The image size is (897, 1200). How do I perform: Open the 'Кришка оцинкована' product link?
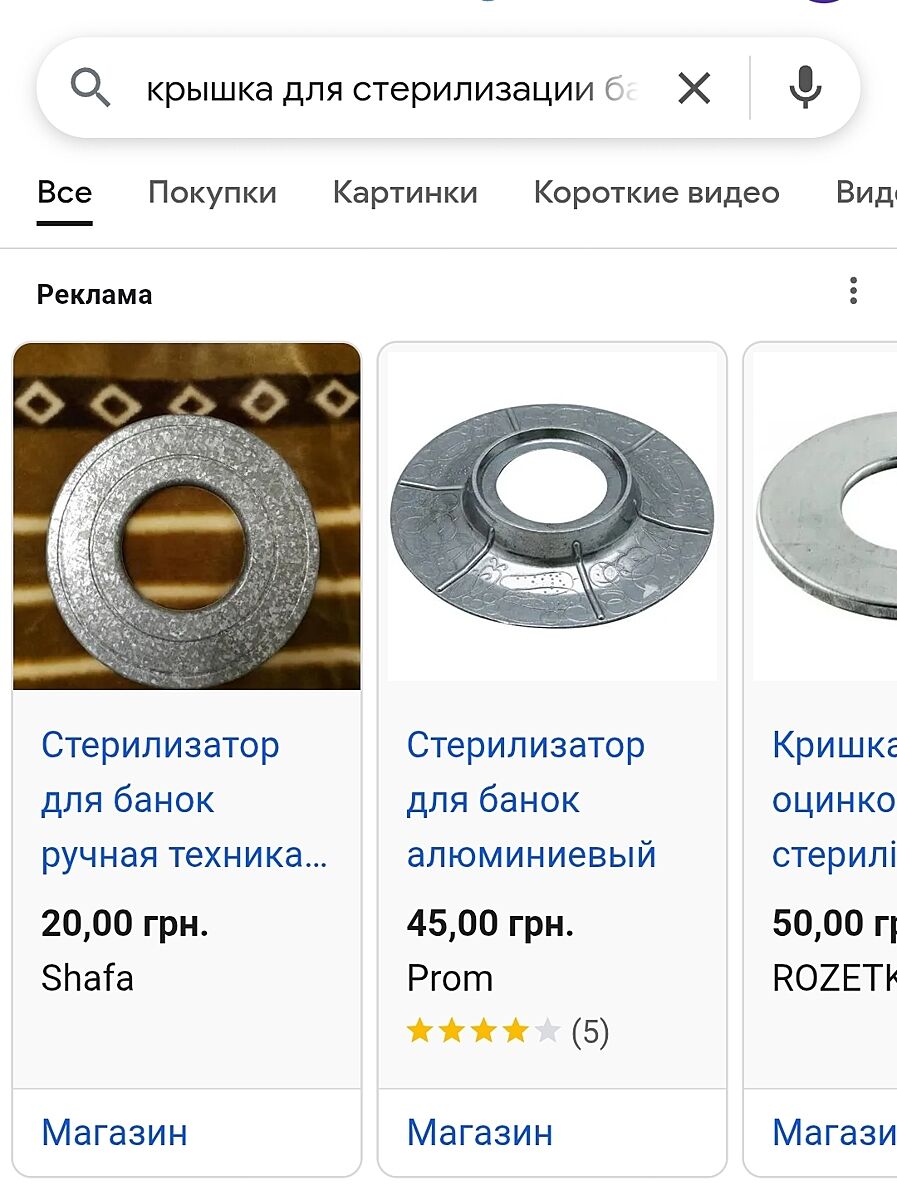[834, 800]
